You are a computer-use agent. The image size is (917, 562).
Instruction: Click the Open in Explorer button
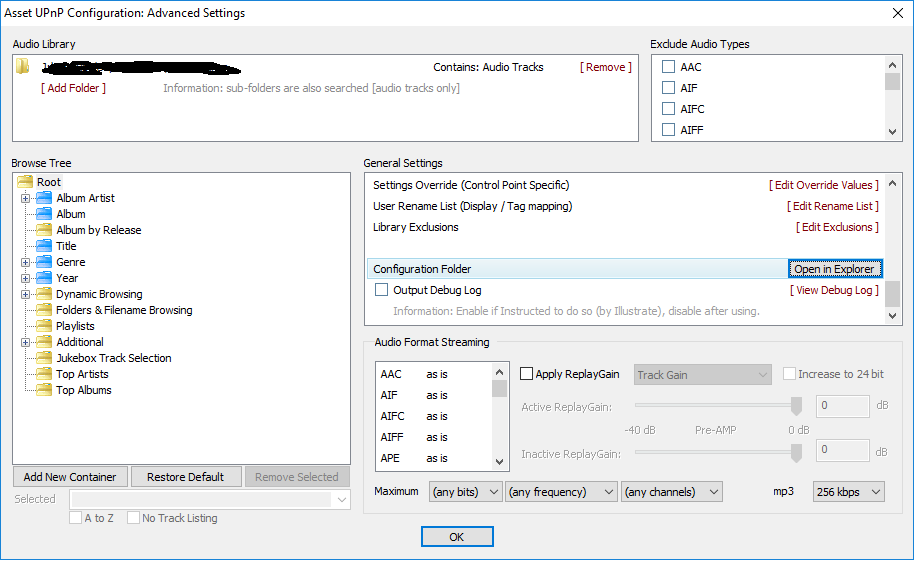pyautogui.click(x=834, y=269)
